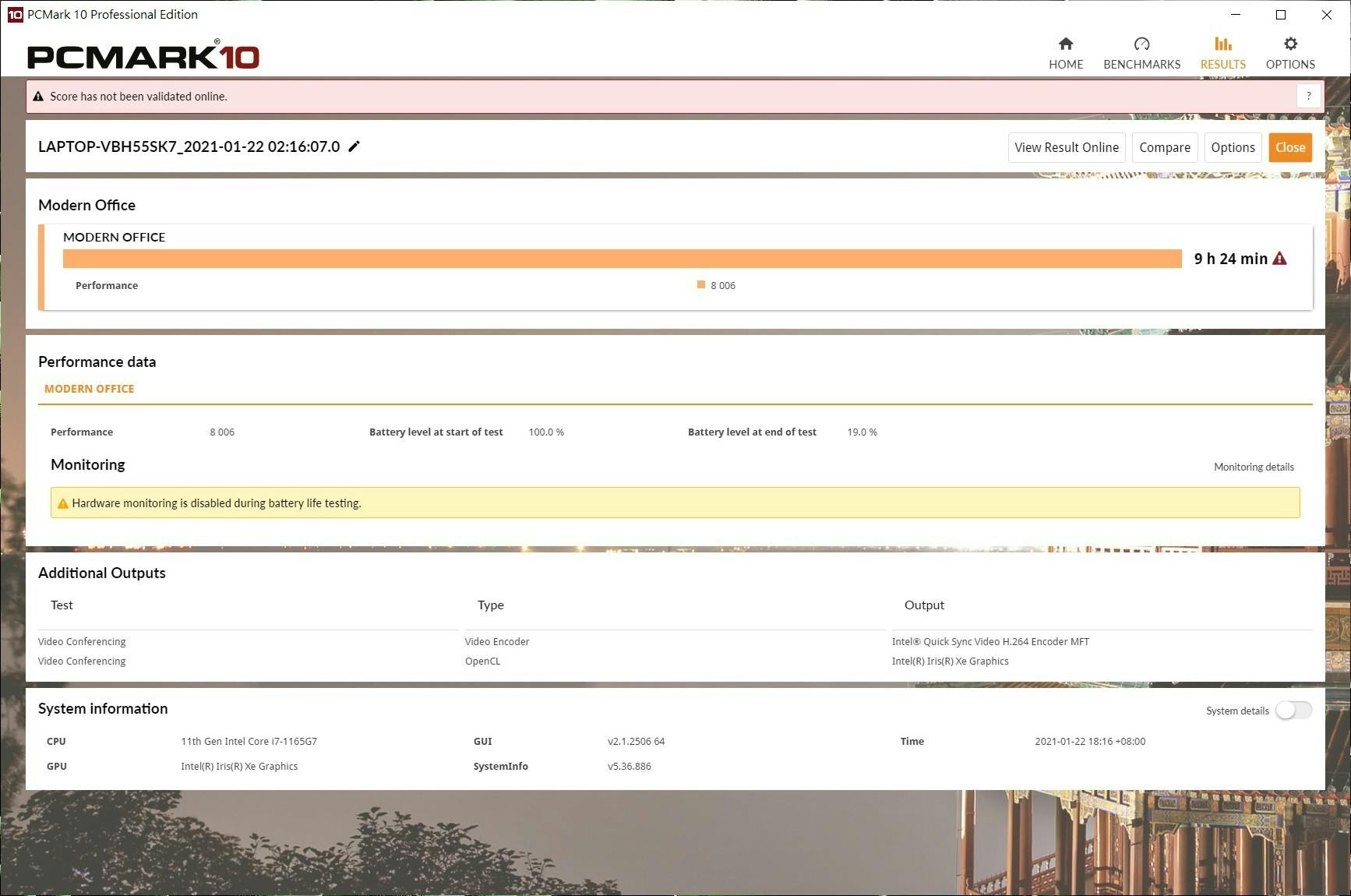
Task: Click the PCMARK 10 logo
Action: (143, 55)
